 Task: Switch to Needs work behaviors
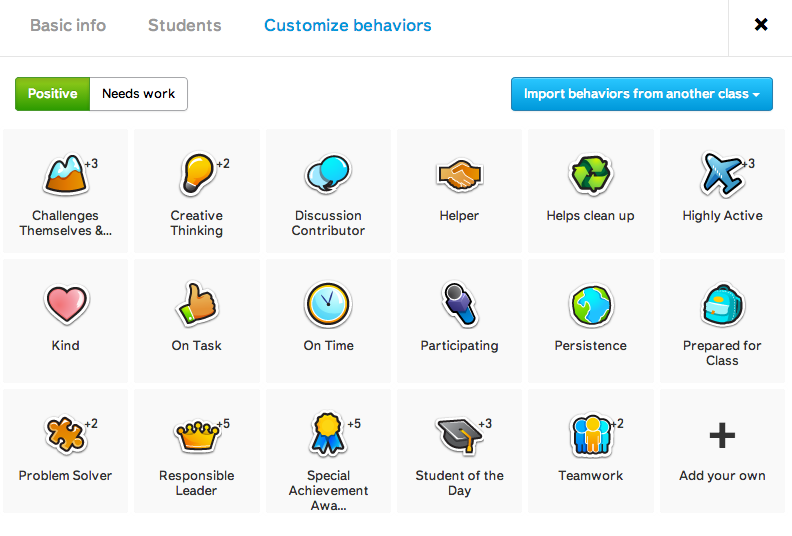click(x=138, y=94)
